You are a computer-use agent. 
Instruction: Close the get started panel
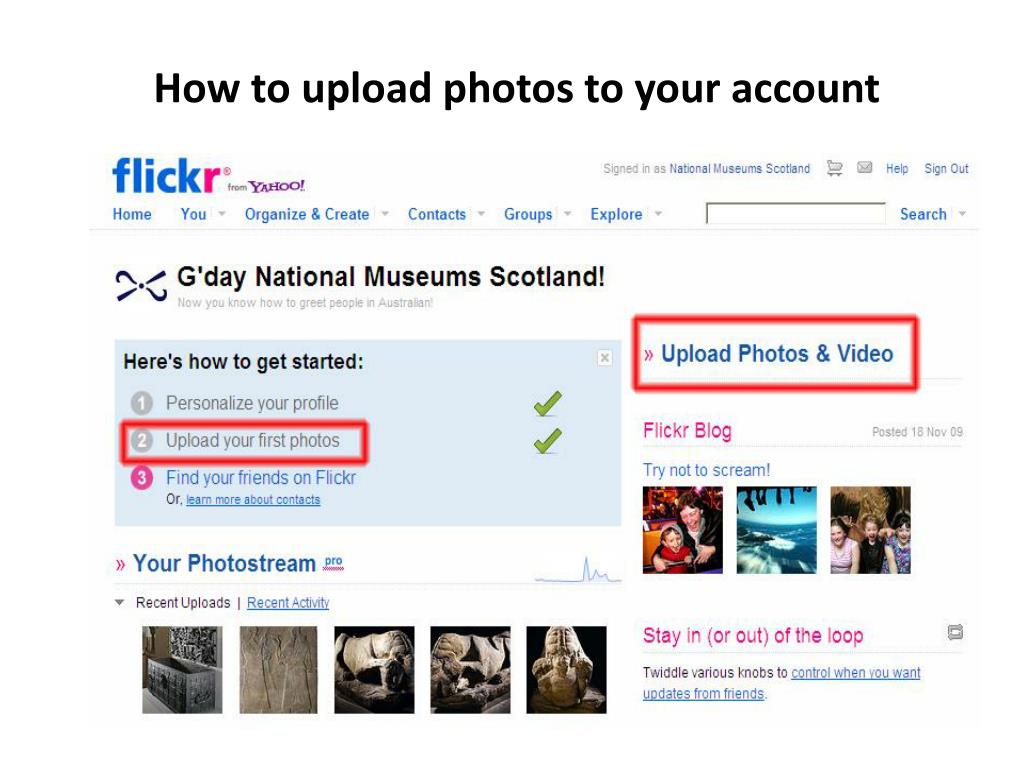pyautogui.click(x=605, y=358)
